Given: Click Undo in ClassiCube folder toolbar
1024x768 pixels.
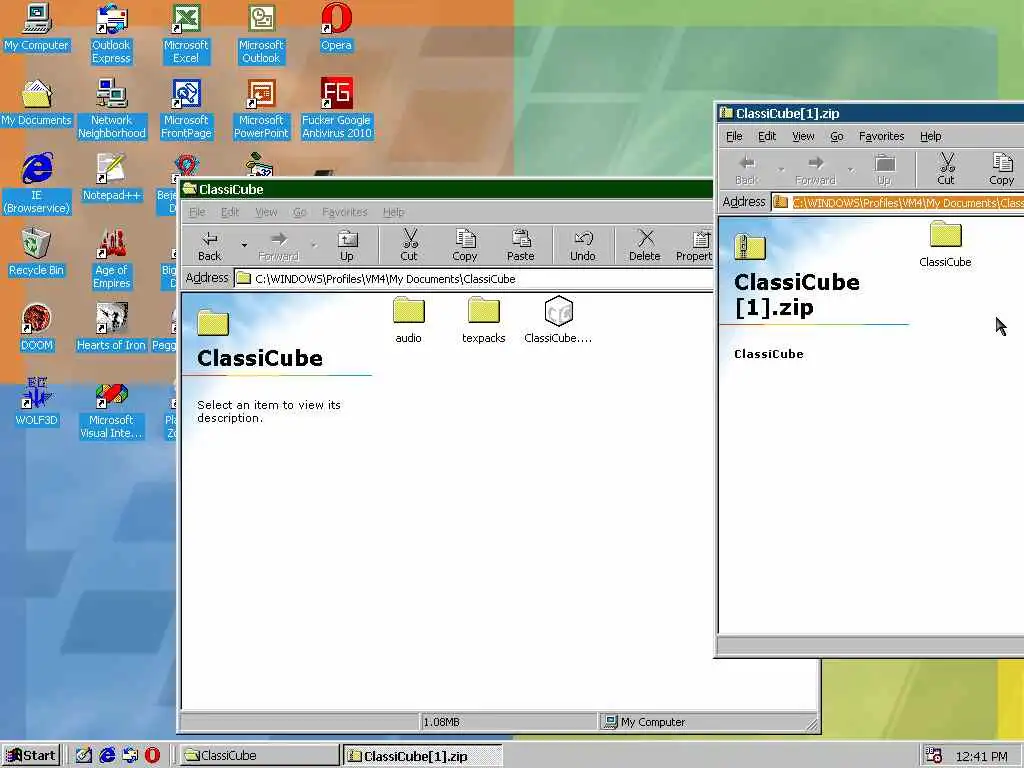Looking at the screenshot, I should coord(583,246).
